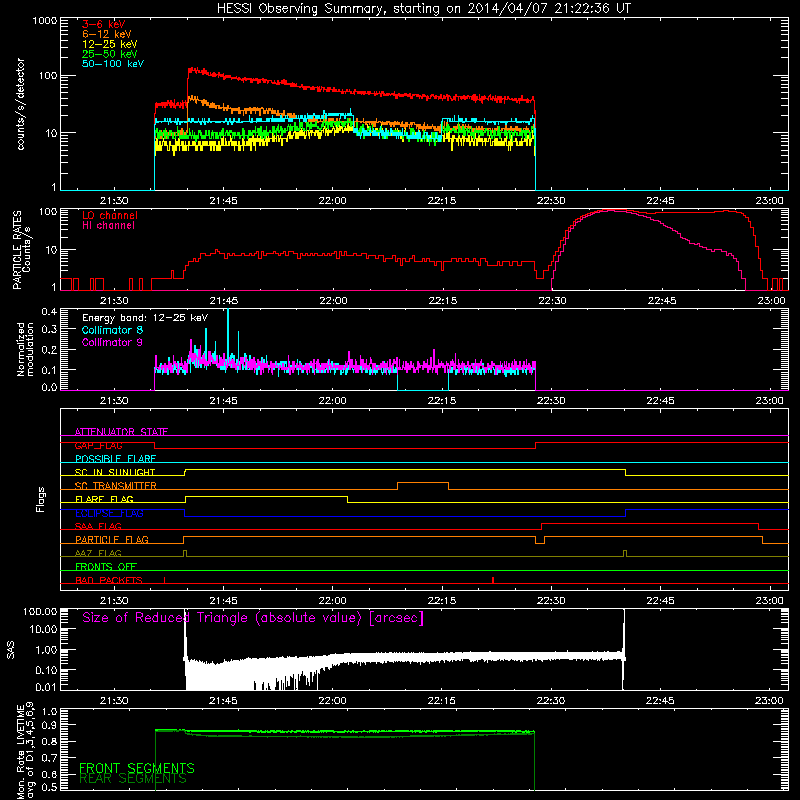800x800 pixels.
Task: Click the SAA_FLAG label
Action: point(98,526)
